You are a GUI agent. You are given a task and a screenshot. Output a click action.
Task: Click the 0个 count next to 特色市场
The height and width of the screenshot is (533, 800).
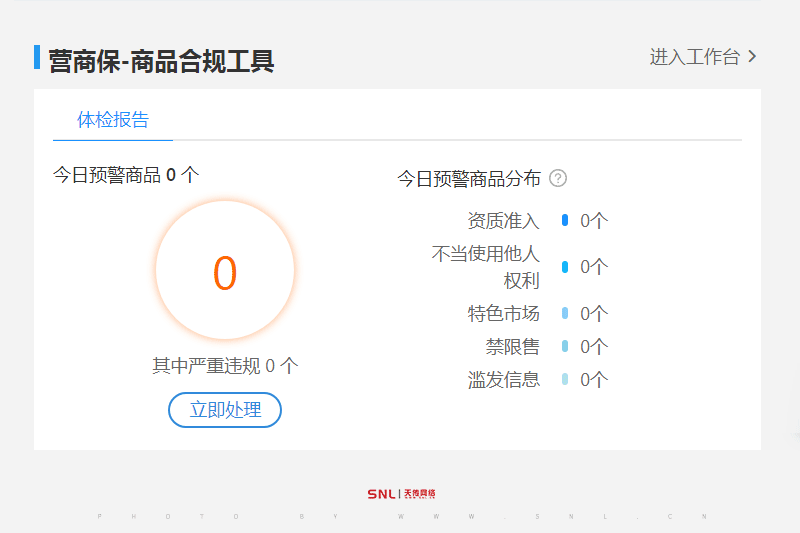point(594,313)
